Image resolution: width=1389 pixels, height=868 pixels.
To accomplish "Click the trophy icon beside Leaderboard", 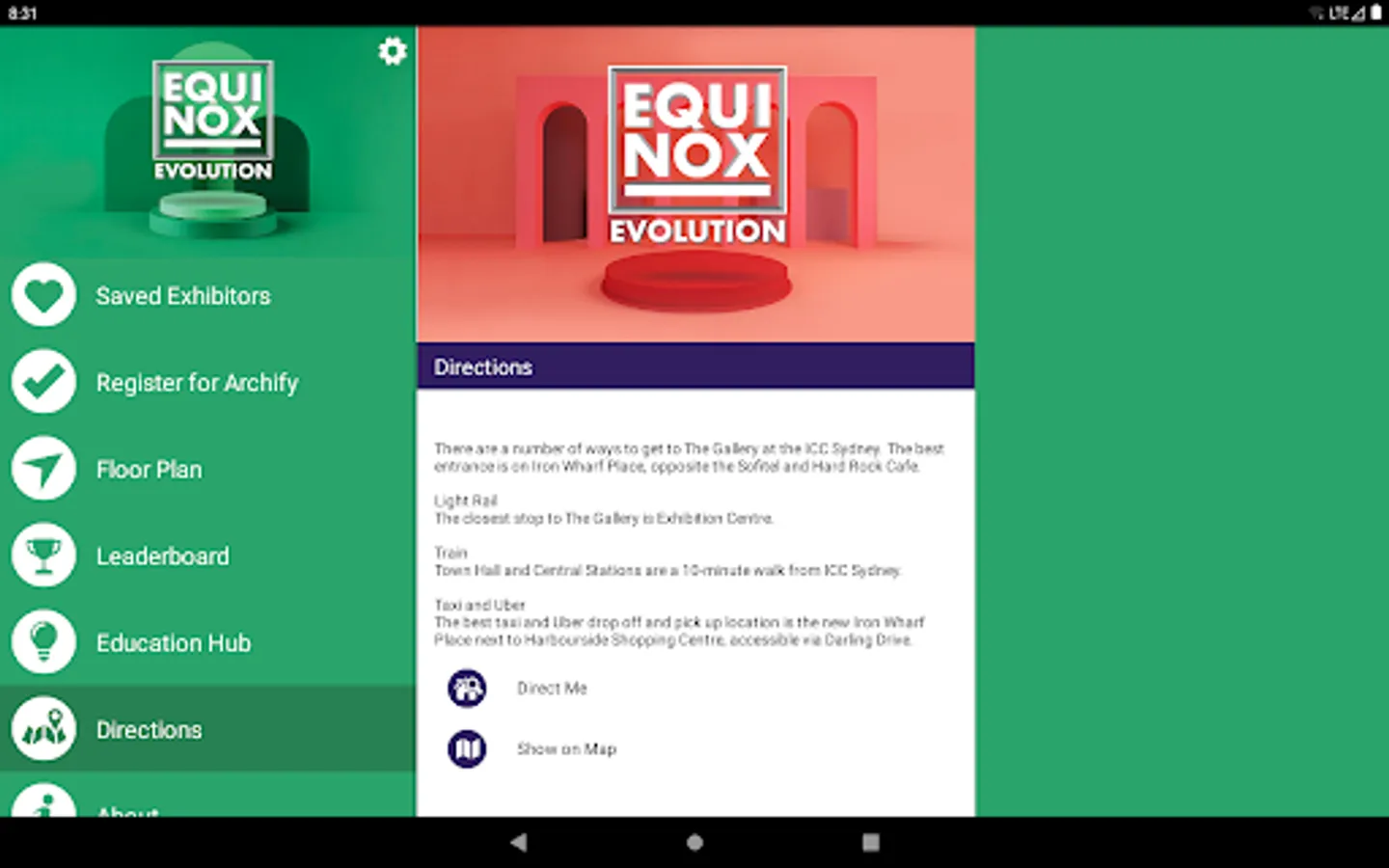I will tap(43, 556).
